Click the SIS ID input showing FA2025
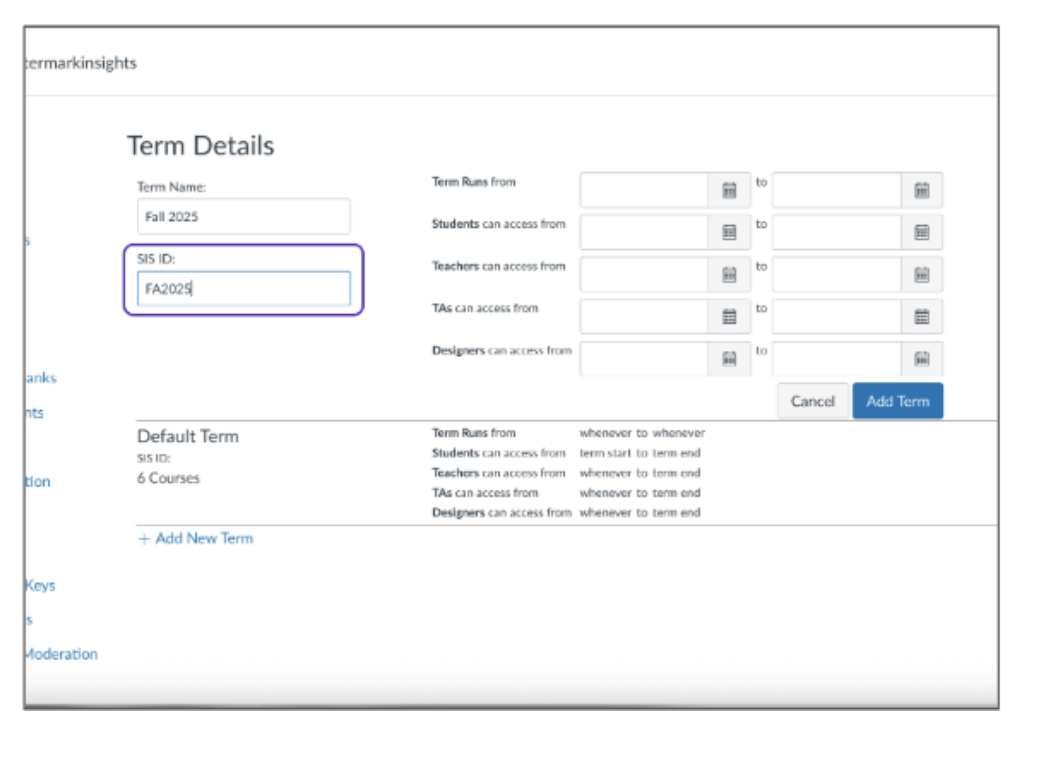1042x766 pixels. pyautogui.click(x=243, y=288)
